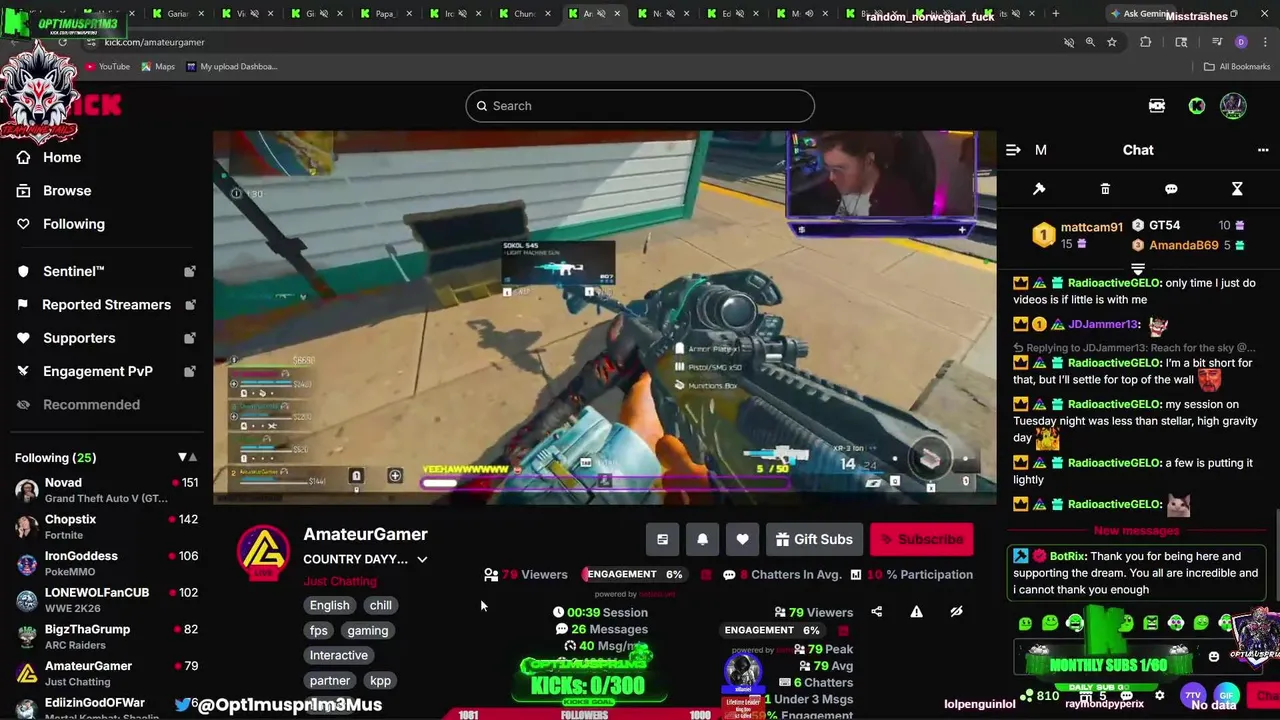Open Engagement PvP page

(x=97, y=371)
